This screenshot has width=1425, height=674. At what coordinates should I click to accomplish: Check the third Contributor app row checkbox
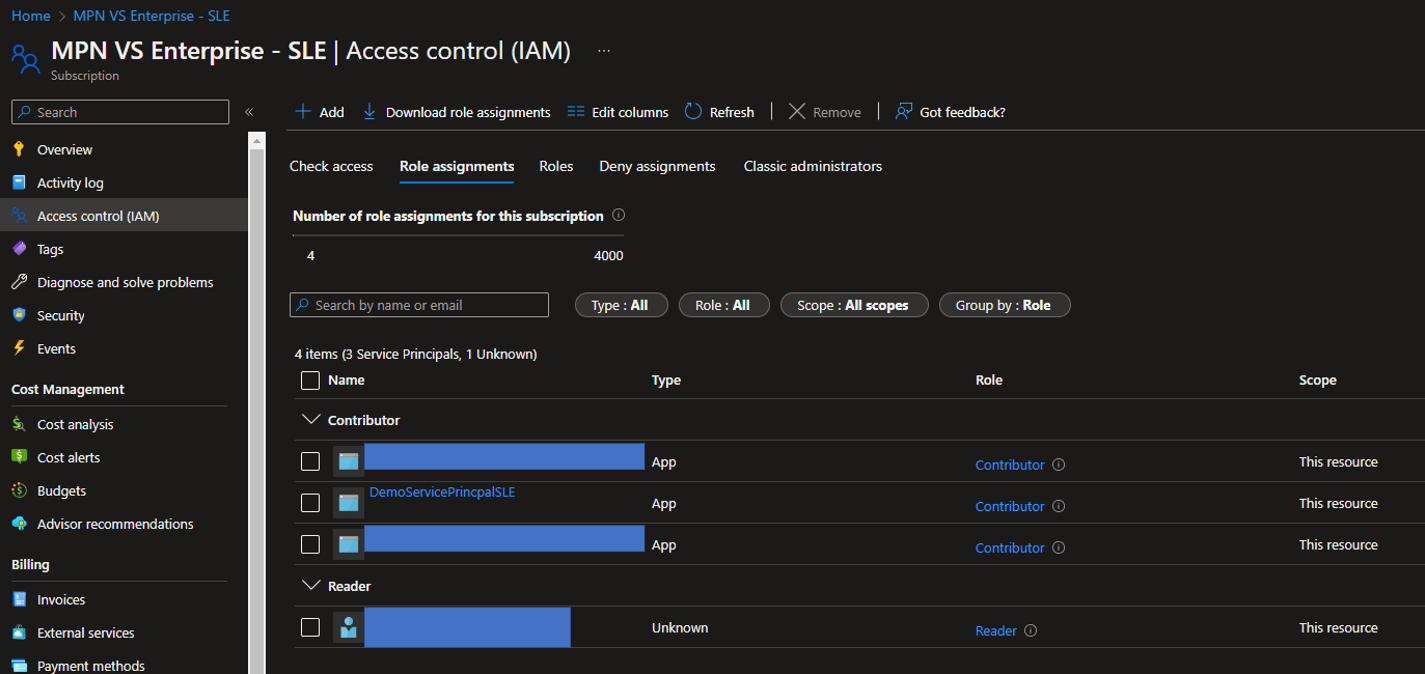310,544
